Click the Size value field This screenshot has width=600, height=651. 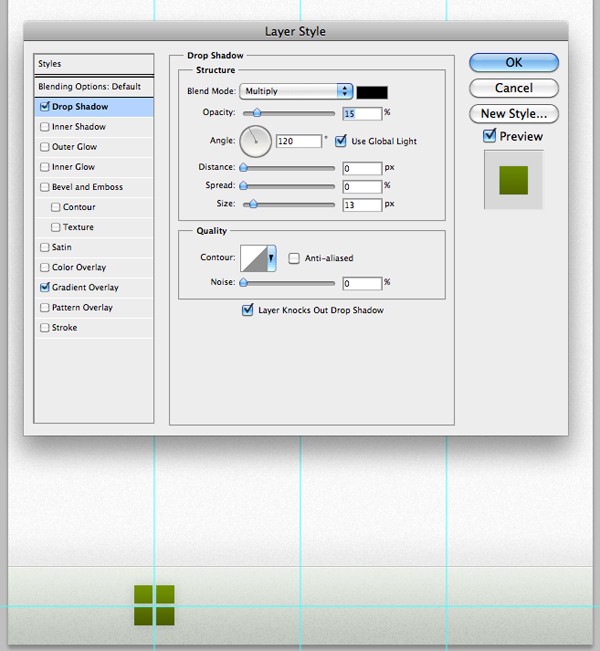tap(362, 205)
